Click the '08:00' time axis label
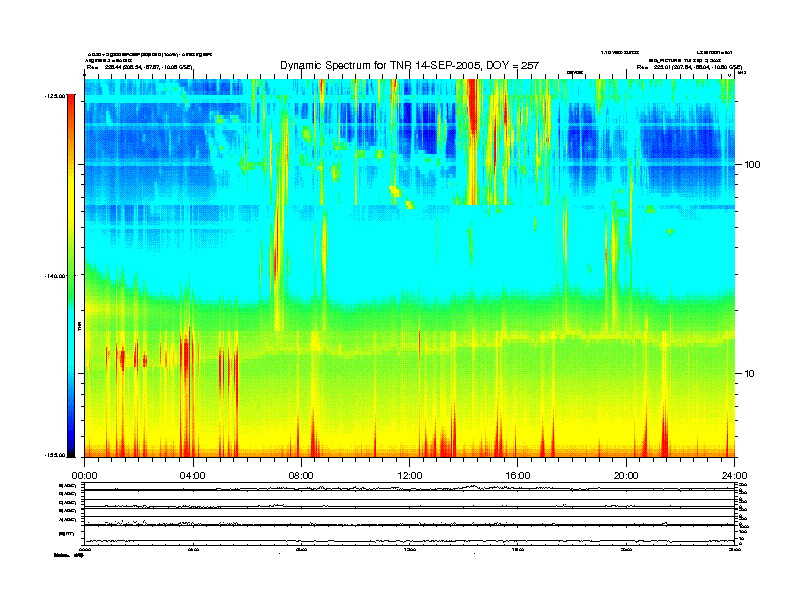Screen dimensions: 792x612 point(301,476)
